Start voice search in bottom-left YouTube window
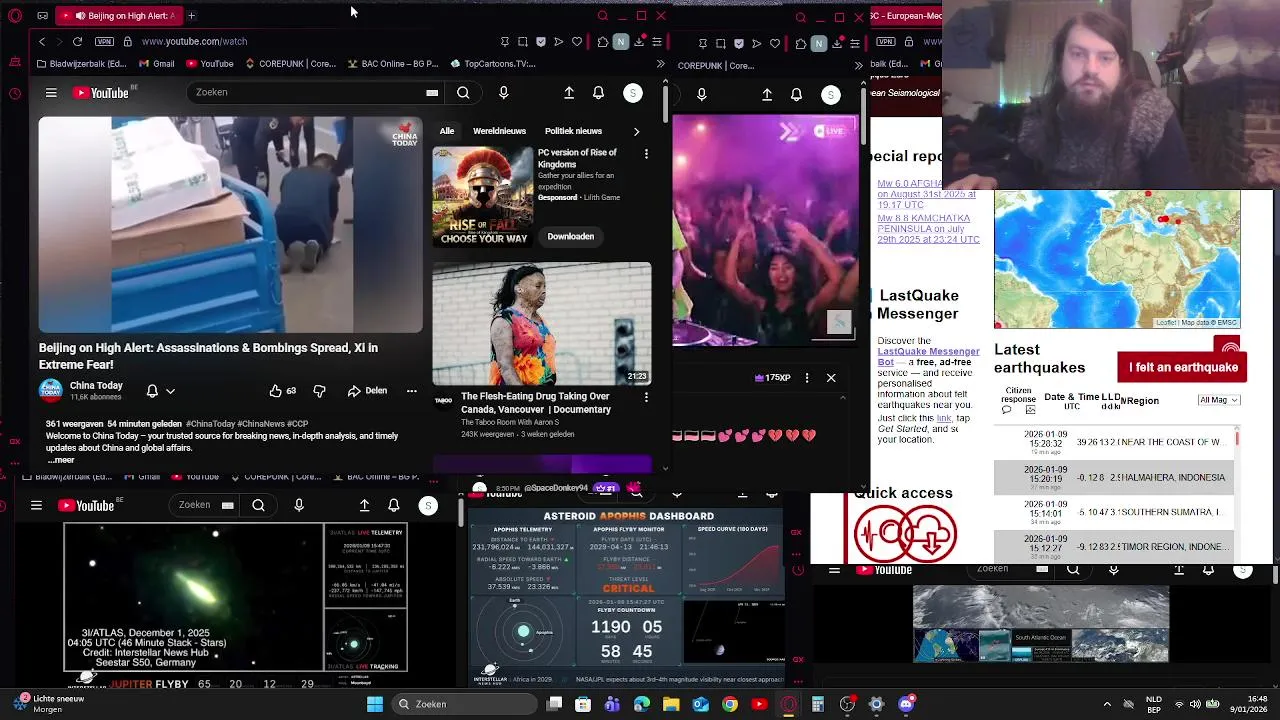 298,505
